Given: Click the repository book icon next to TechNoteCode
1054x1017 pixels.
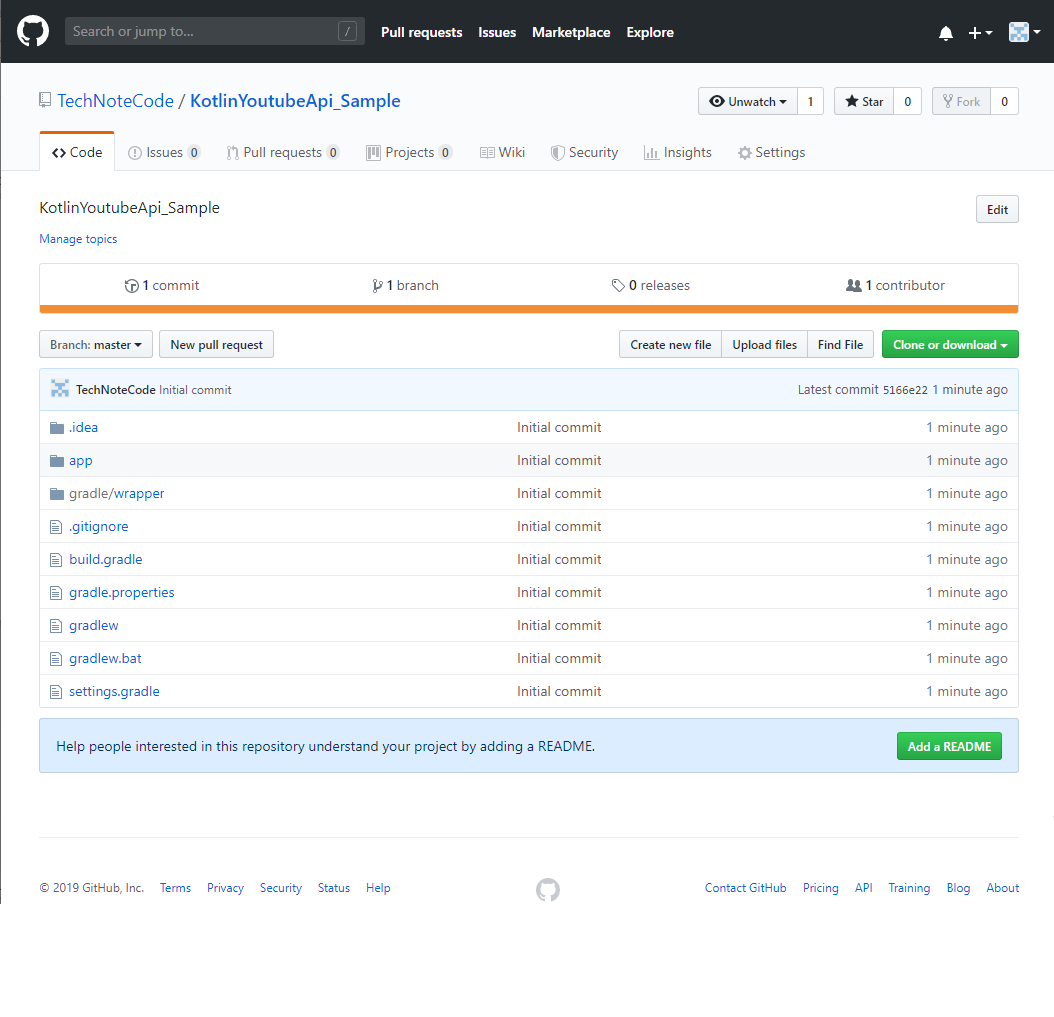Looking at the screenshot, I should tap(44, 99).
